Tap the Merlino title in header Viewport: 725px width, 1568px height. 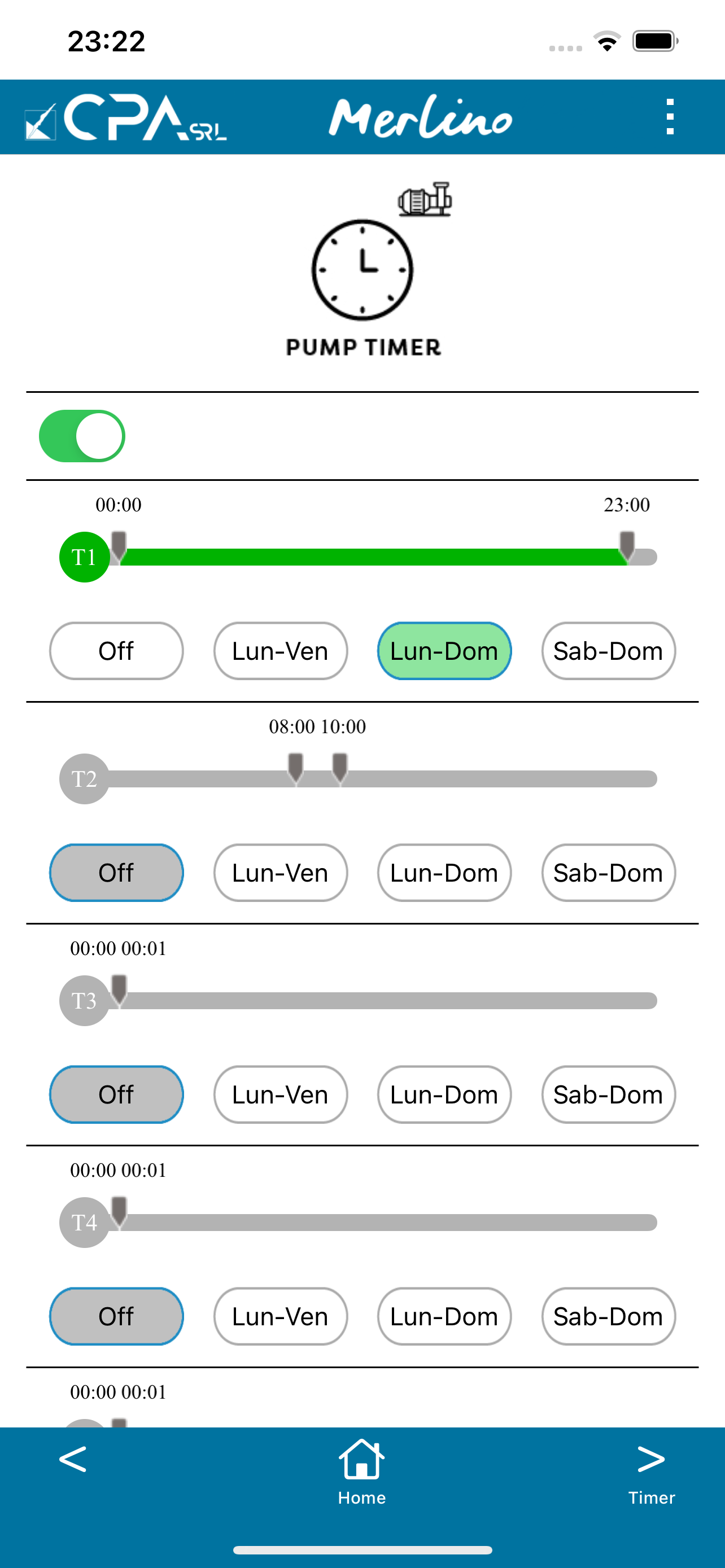point(421,116)
